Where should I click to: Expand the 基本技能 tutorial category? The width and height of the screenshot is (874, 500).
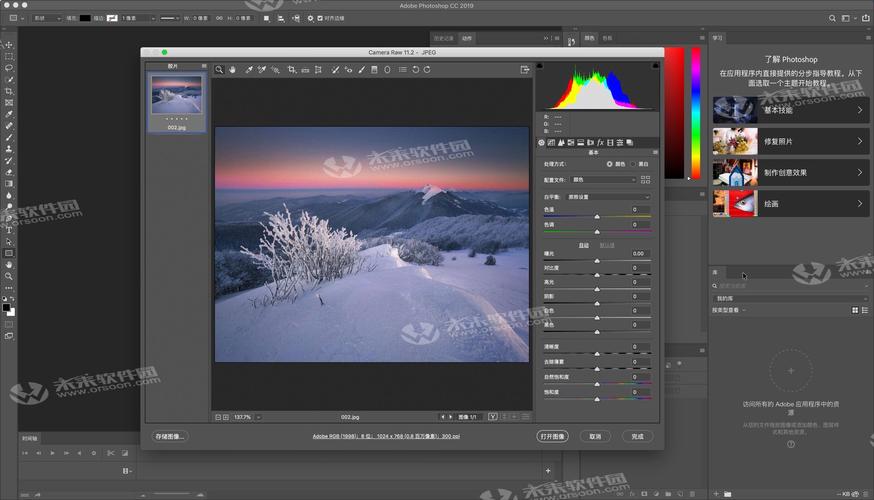pyautogui.click(x=791, y=110)
